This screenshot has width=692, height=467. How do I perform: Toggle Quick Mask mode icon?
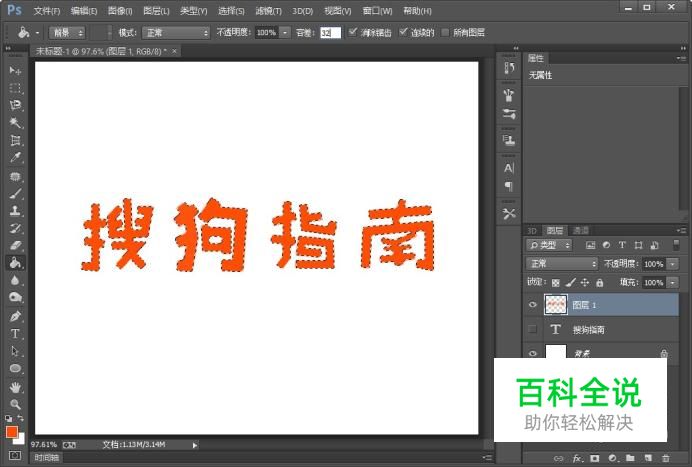(x=15, y=455)
